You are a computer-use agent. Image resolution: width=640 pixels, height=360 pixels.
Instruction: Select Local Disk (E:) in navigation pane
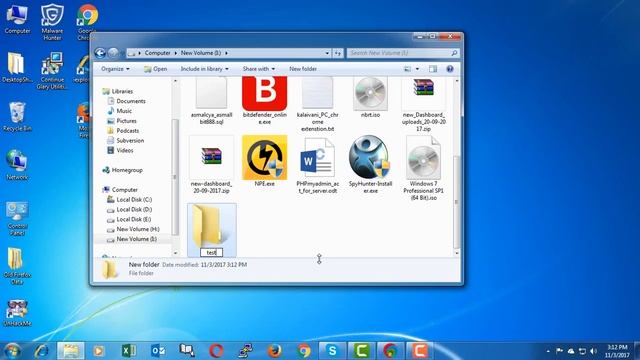point(134,219)
